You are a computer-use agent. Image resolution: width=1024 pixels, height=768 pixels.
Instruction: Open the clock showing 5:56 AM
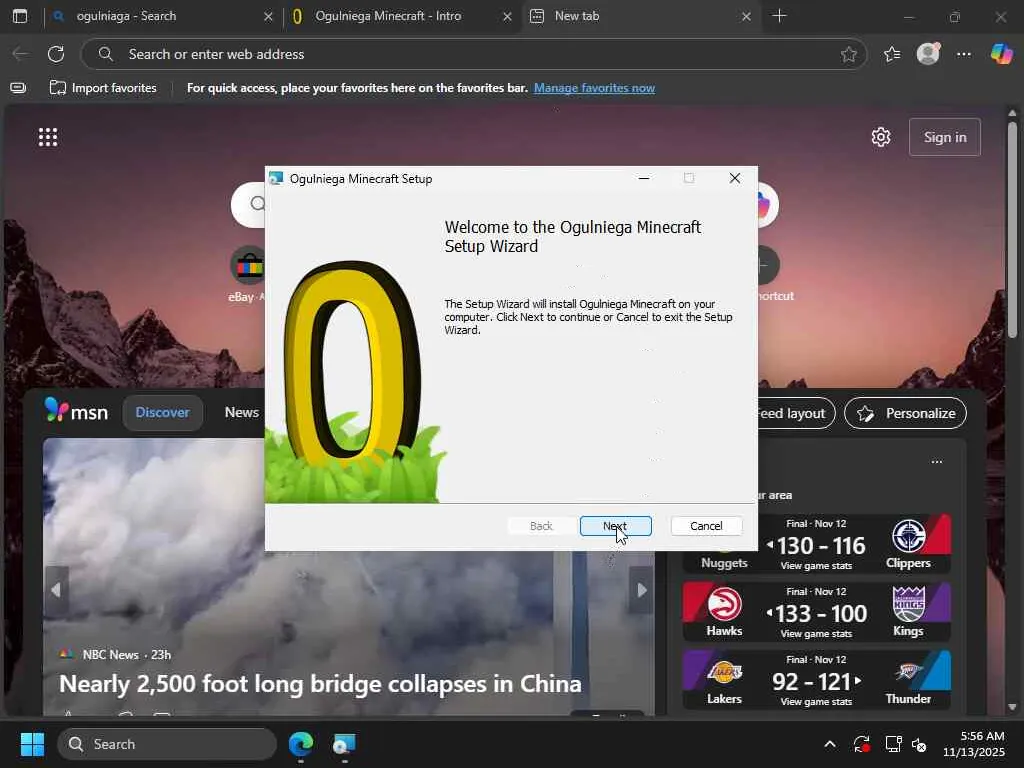(x=974, y=744)
